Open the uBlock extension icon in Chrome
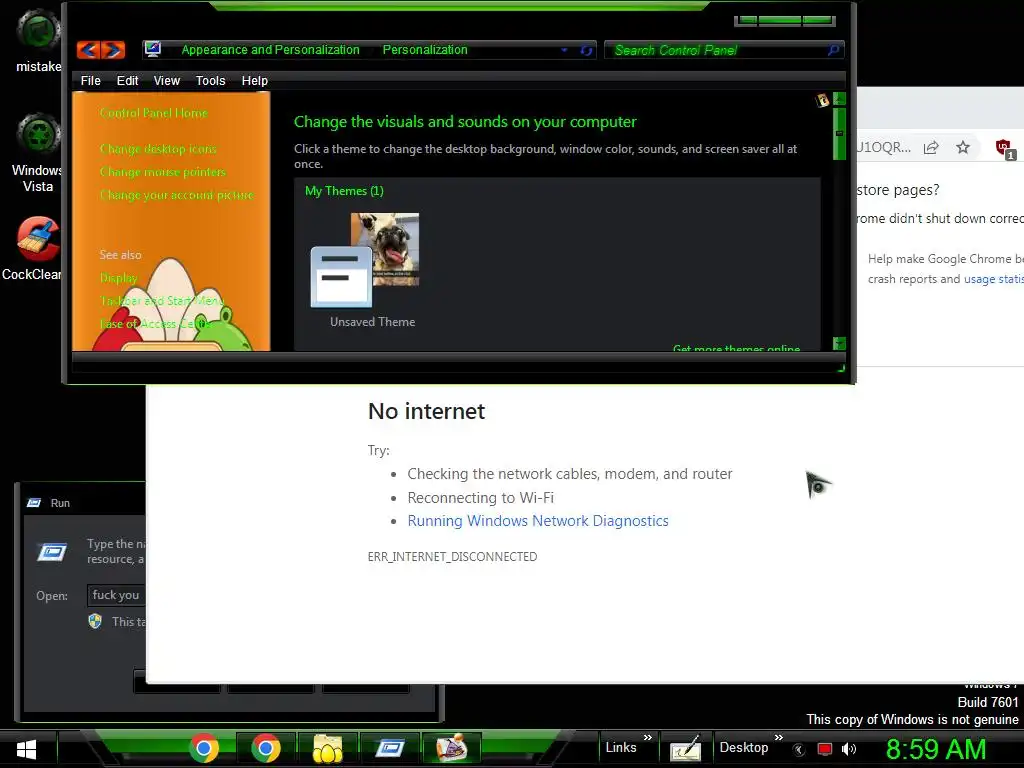This screenshot has height=768, width=1024. click(x=1004, y=149)
